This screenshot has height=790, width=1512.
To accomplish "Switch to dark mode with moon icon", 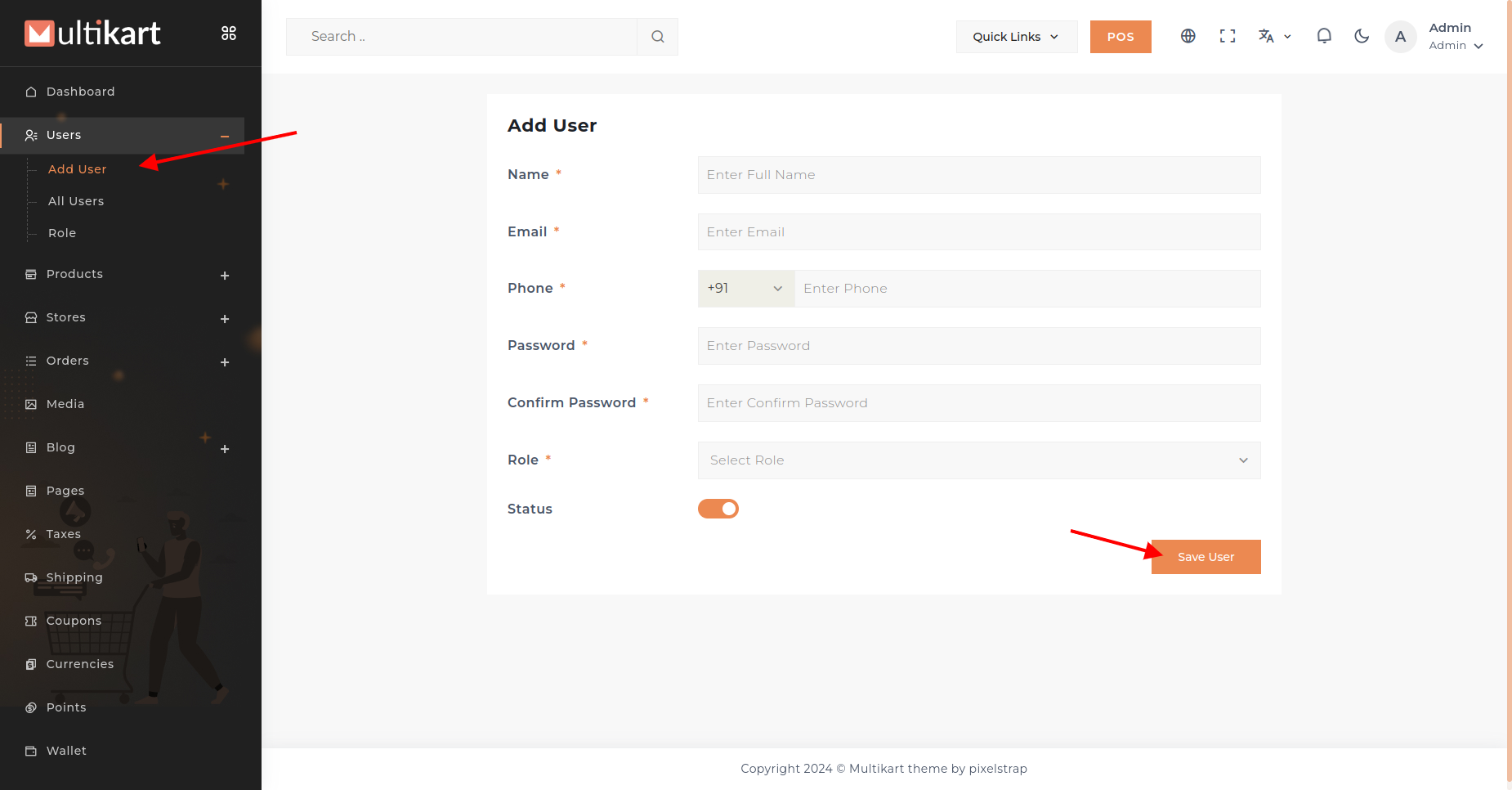I will 1361,36.
